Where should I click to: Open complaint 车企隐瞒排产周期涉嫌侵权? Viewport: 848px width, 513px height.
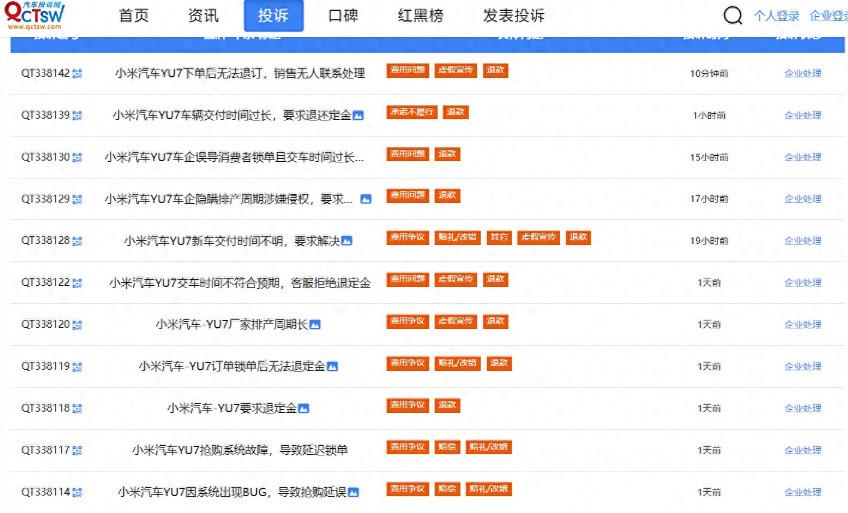coord(229,199)
